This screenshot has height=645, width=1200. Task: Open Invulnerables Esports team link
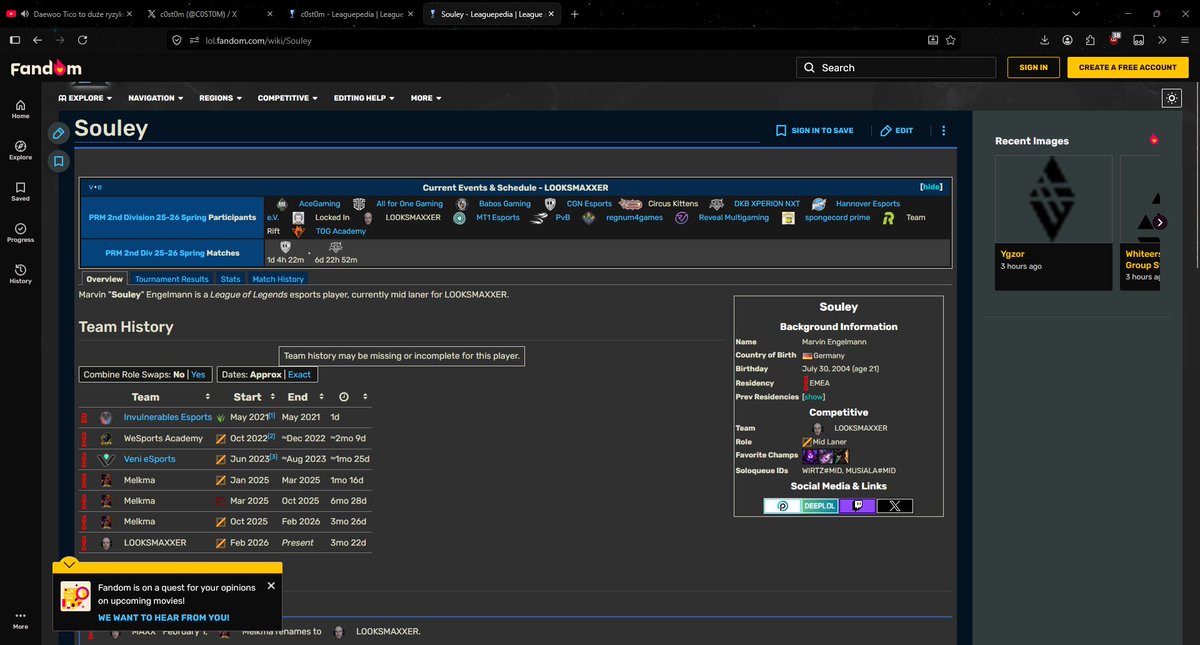coord(168,417)
